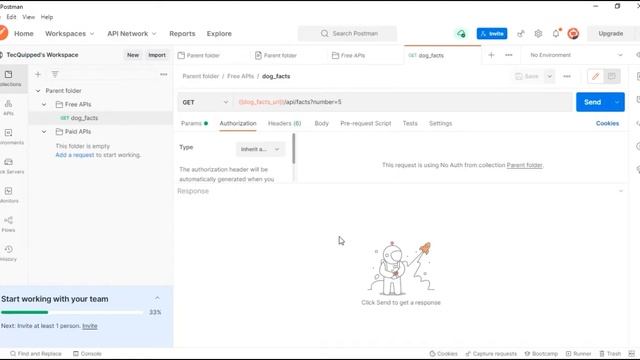This screenshot has width=640, height=360.
Task: Collapse the Paid APIs folder
Action: 44,132
